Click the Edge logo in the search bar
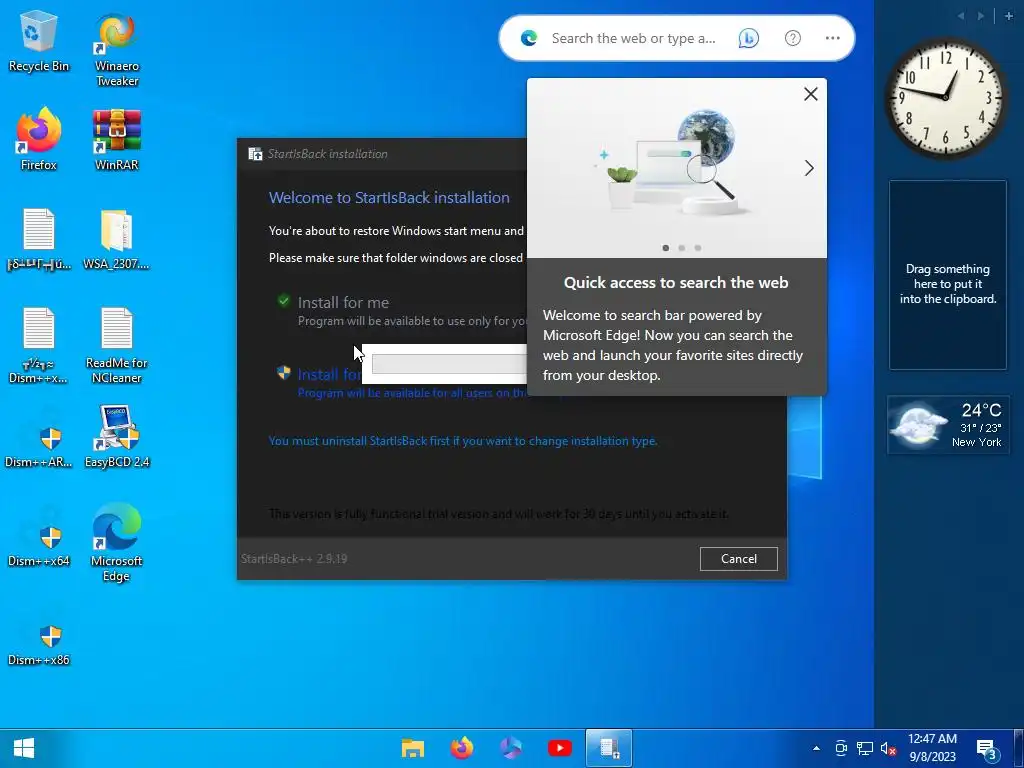1024x768 pixels. coord(528,39)
